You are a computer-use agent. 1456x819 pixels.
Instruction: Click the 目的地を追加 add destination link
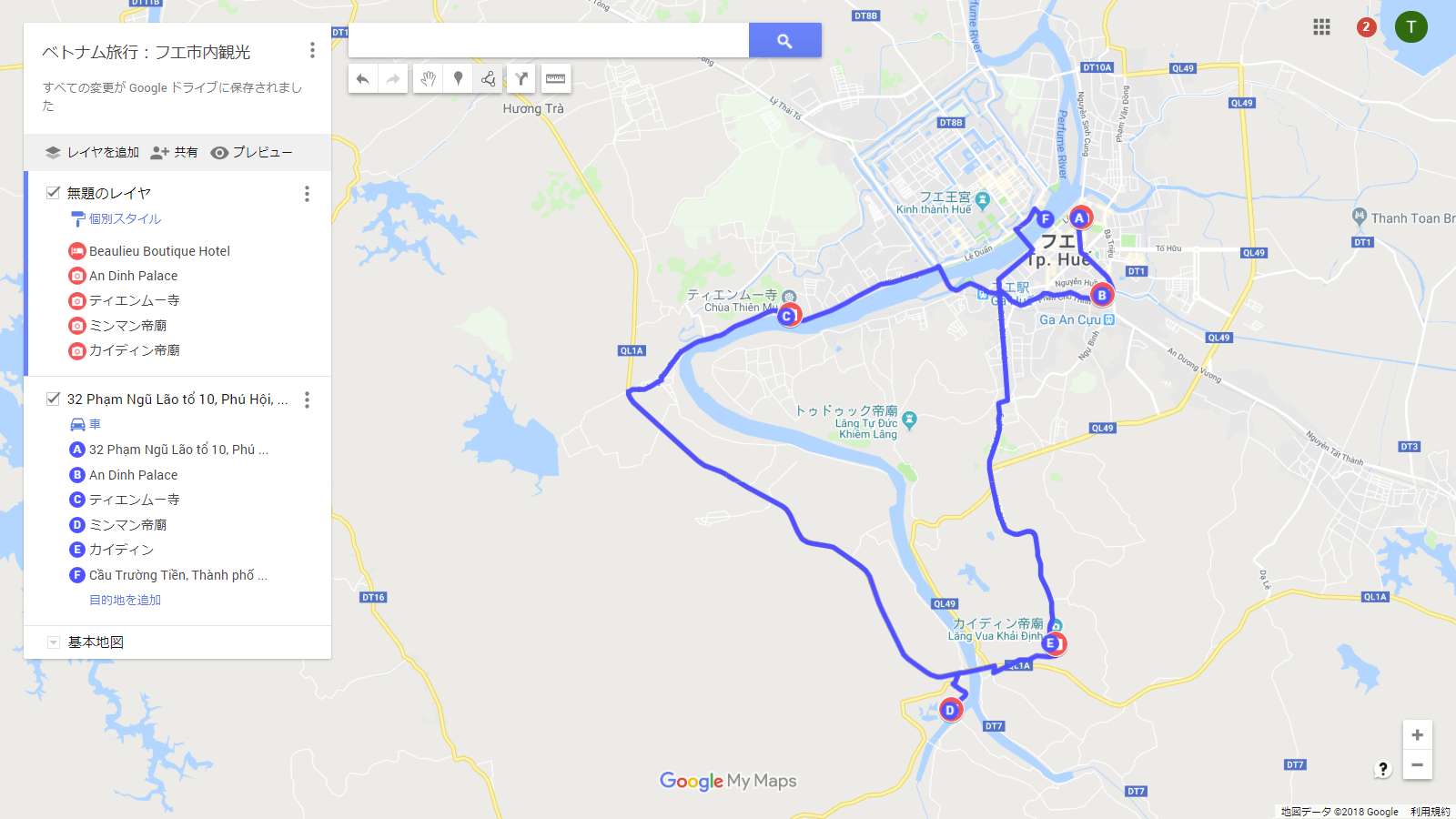pyautogui.click(x=125, y=600)
